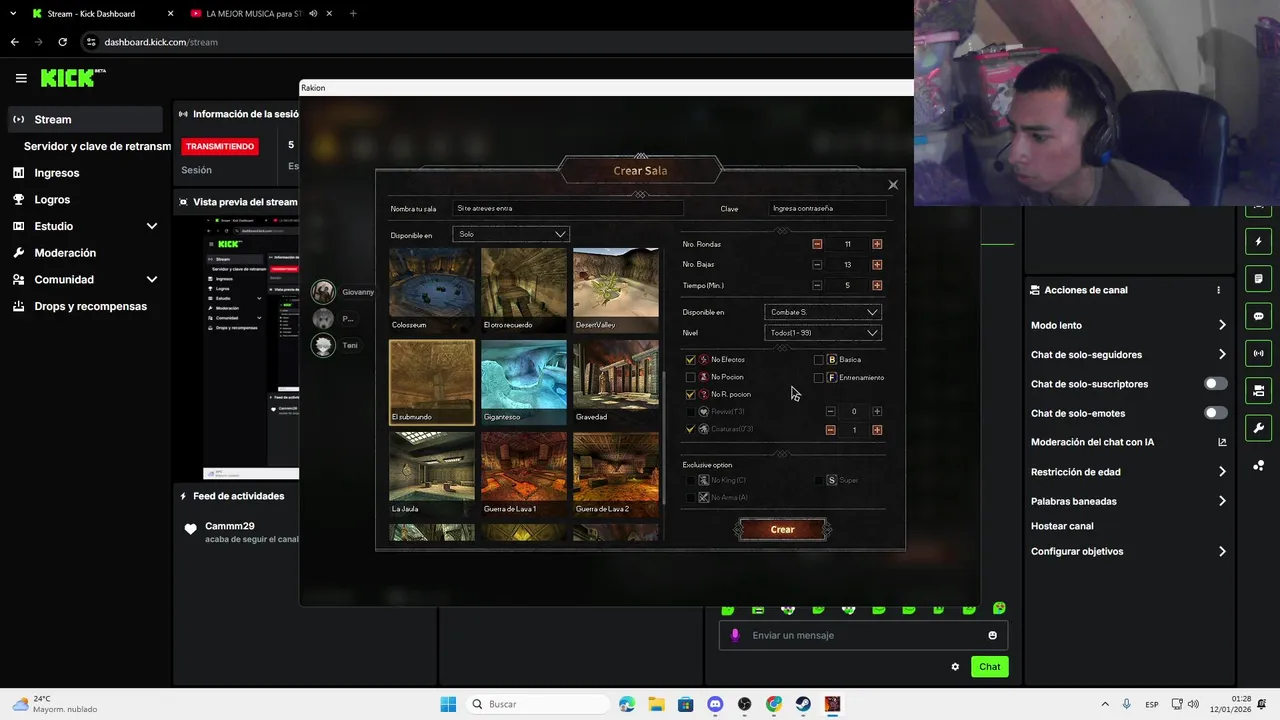Screen dimensions: 1280x720
Task: Open Moderación del chat con IA external link
Action: pos(1222,442)
